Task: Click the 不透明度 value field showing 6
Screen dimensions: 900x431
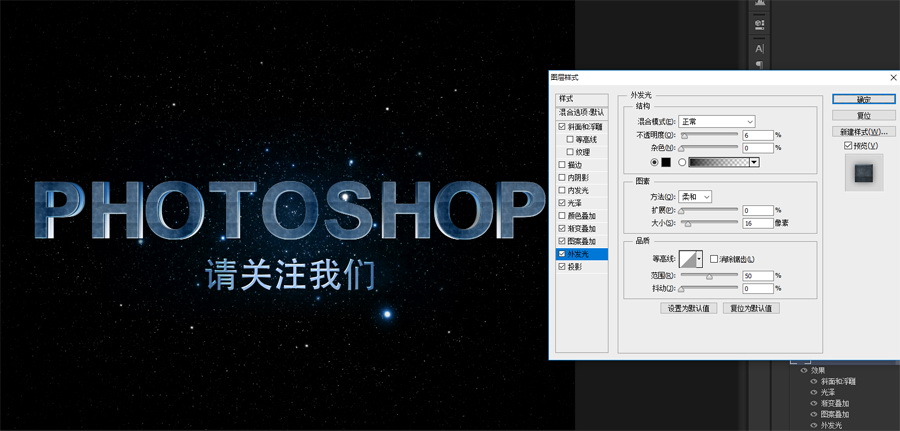Action: coord(758,135)
